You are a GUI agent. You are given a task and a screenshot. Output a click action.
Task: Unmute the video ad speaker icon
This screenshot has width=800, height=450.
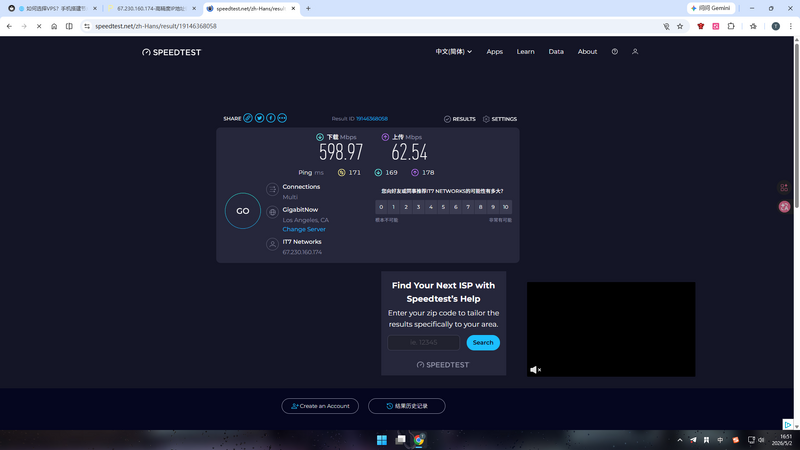(535, 370)
